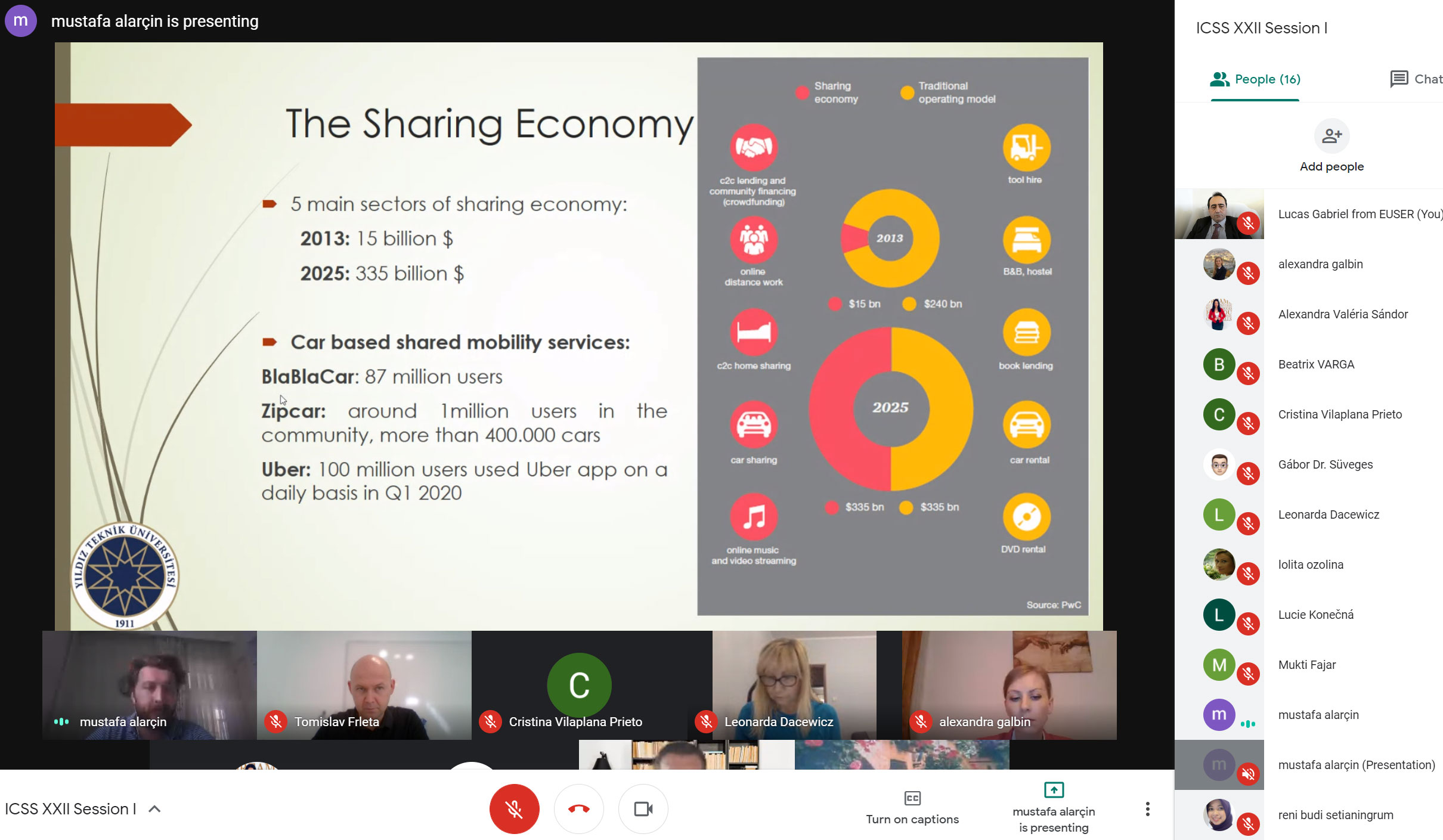Click the red hang up call button

pos(578,809)
